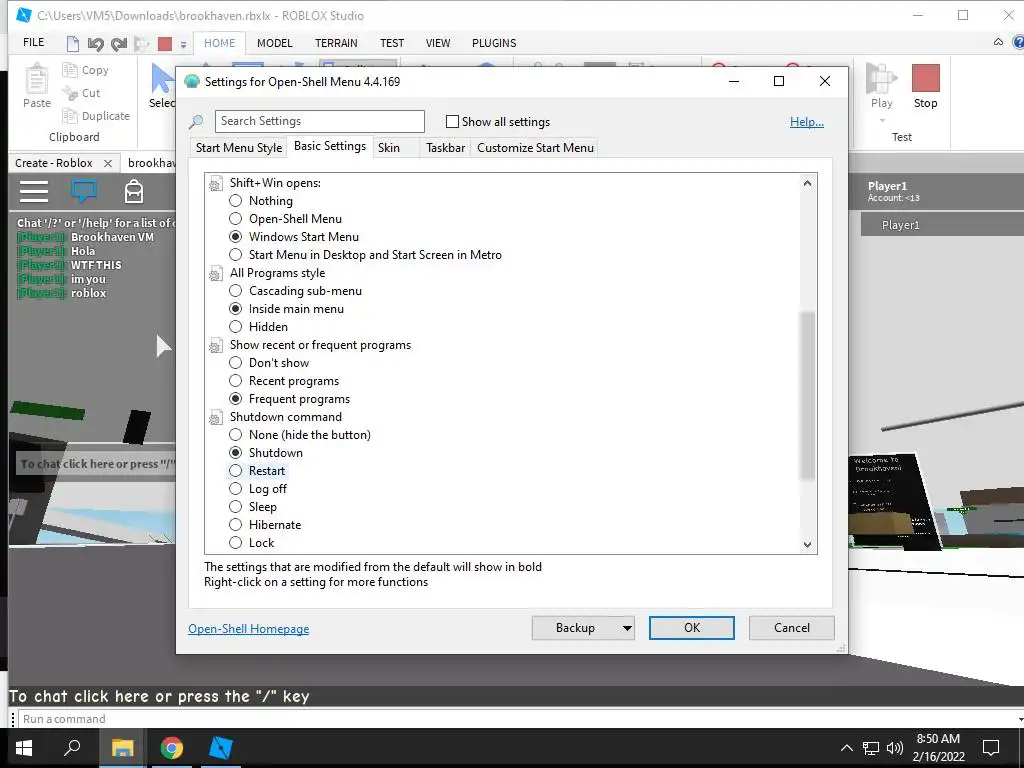Select Don't show radio option

[236, 362]
